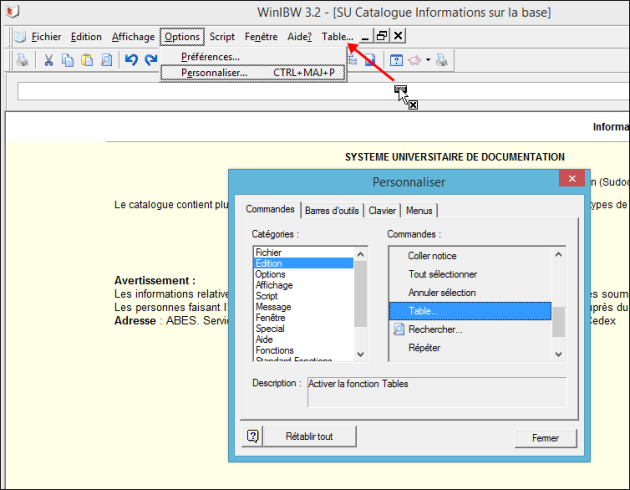Click the Fermer button
Image resolution: width=630 pixels, height=490 pixels.
(x=546, y=438)
